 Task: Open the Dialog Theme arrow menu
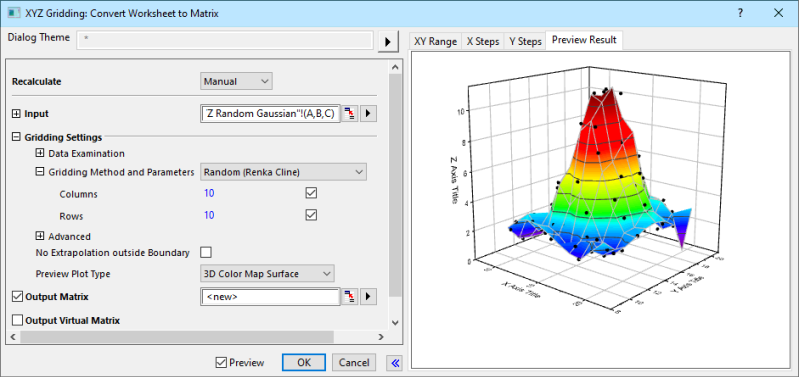click(388, 42)
